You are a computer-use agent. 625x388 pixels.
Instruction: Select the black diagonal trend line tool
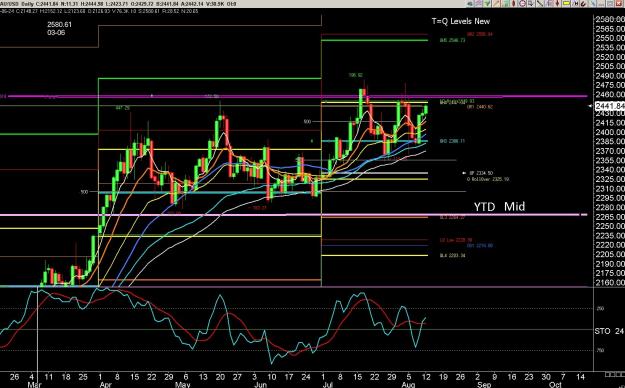539,4
